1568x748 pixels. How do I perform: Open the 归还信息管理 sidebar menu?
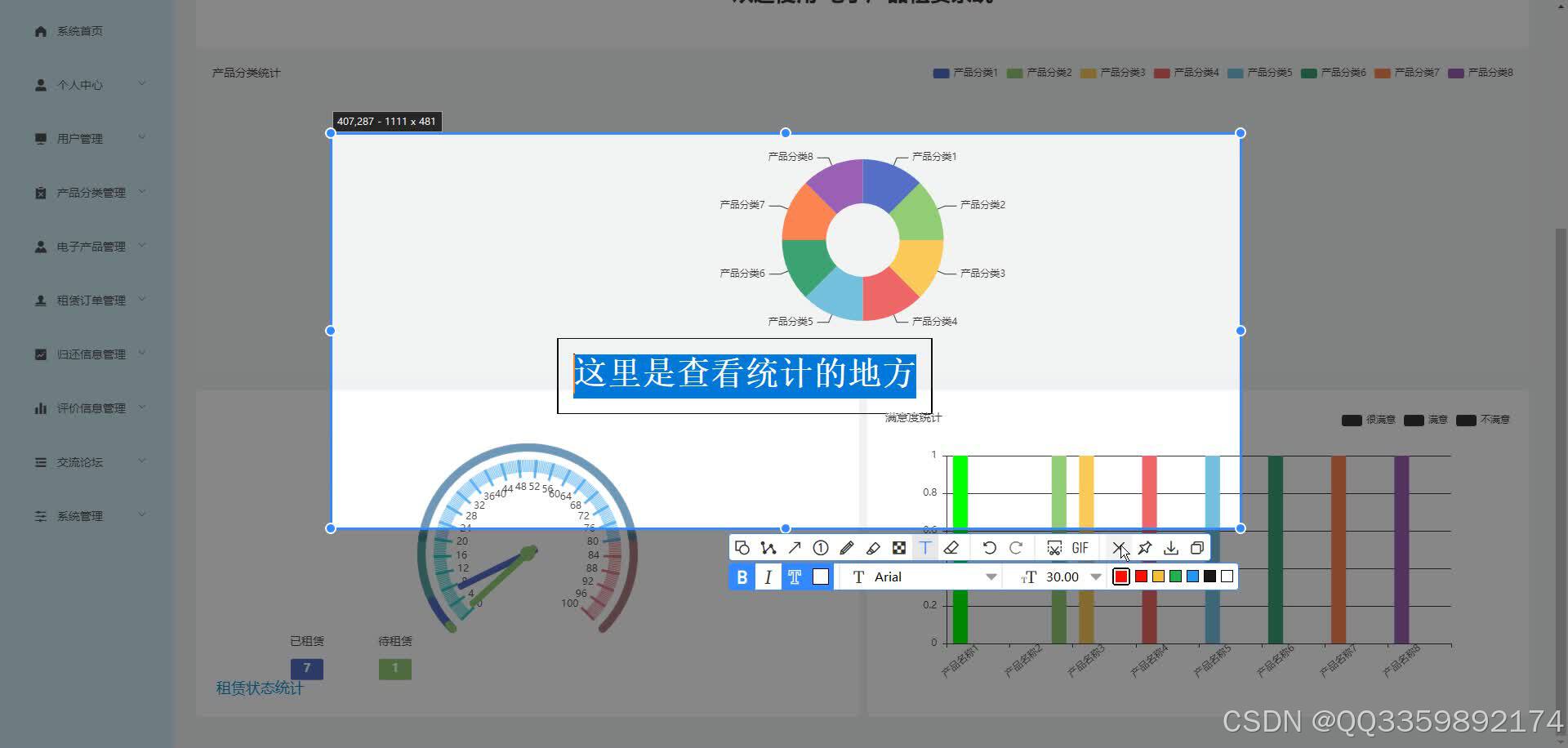coord(91,354)
